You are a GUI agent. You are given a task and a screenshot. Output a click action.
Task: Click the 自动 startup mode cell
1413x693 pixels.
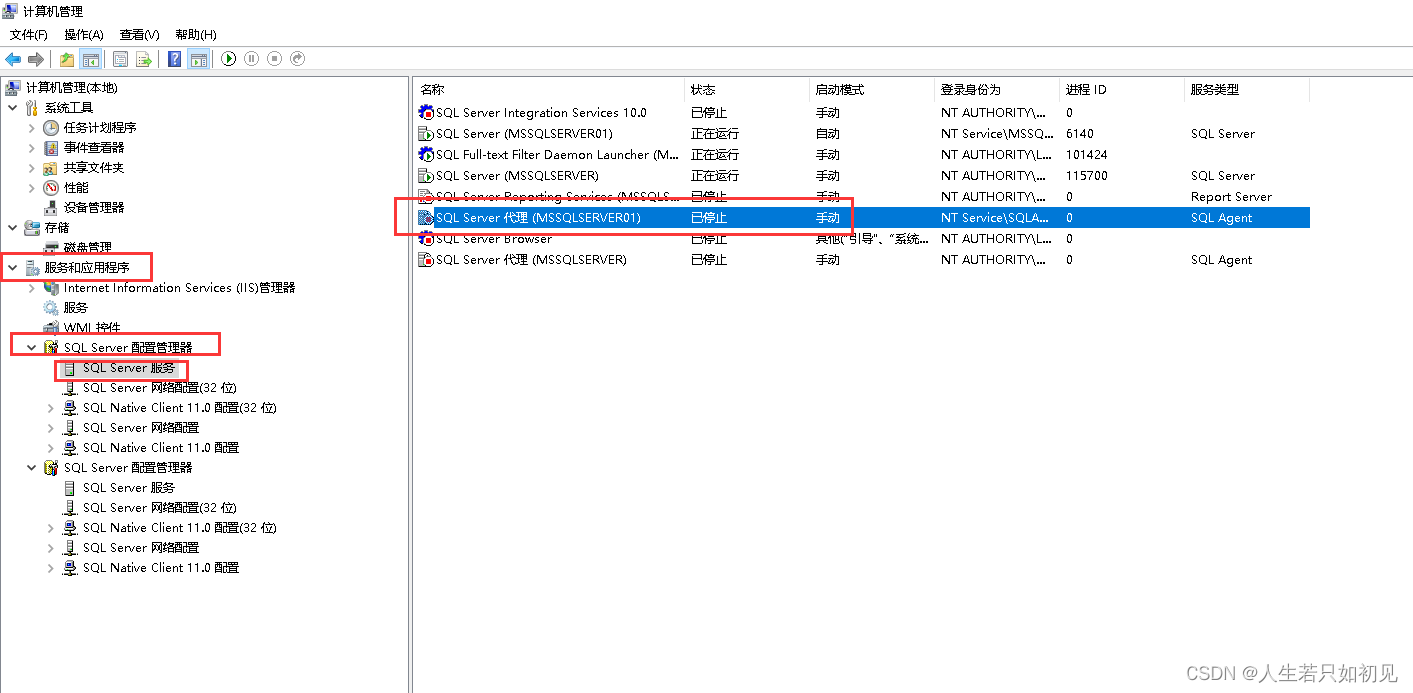pos(828,134)
